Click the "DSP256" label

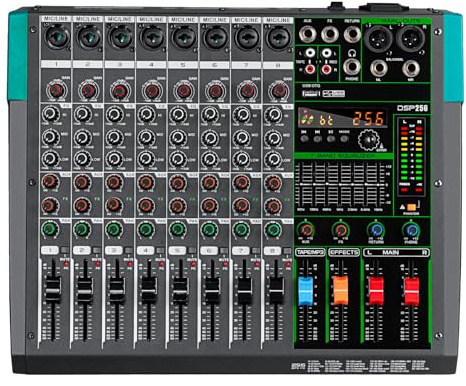pyautogui.click(x=412, y=108)
